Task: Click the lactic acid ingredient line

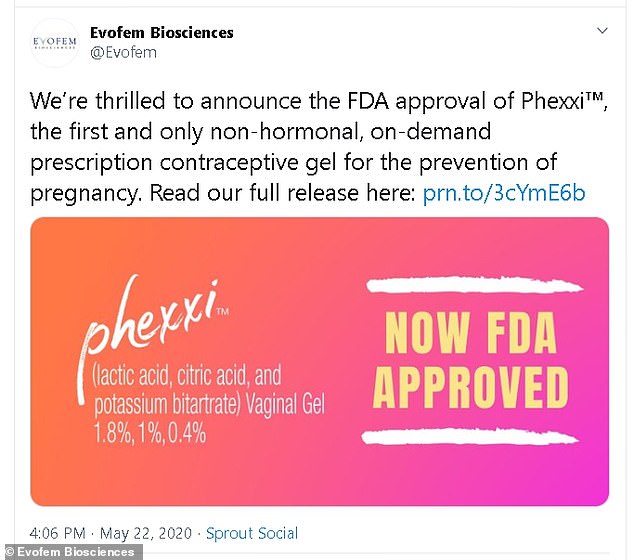Action: (x=186, y=375)
